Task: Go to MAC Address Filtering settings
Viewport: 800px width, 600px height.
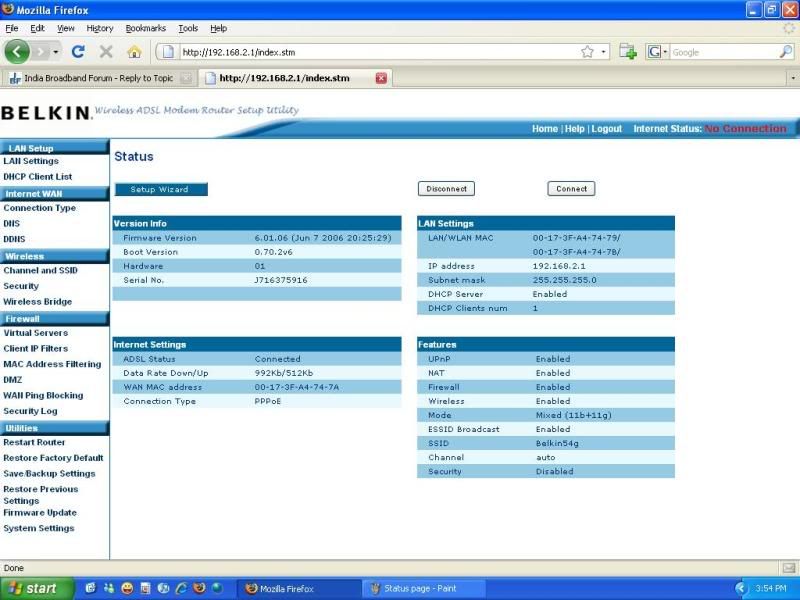Action: coord(52,364)
